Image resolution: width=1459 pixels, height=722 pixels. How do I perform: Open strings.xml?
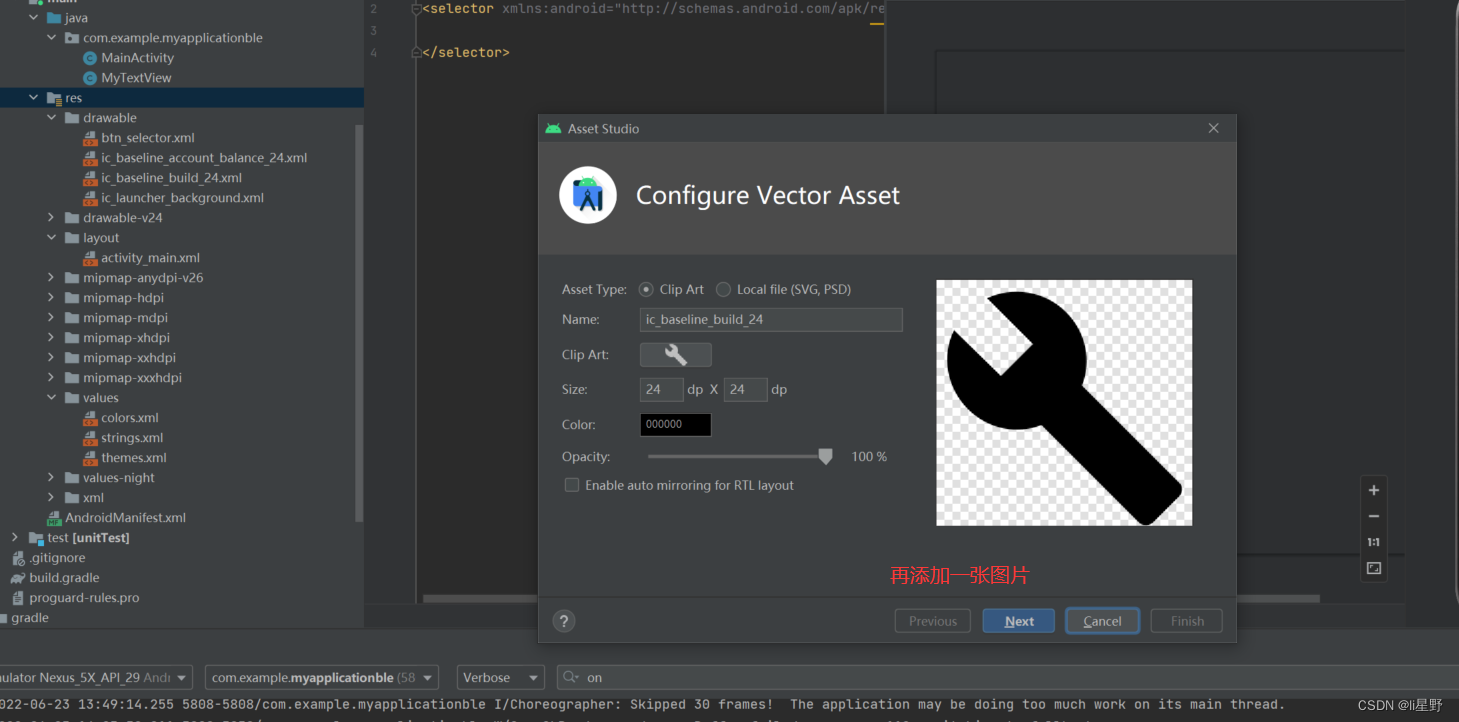[132, 438]
